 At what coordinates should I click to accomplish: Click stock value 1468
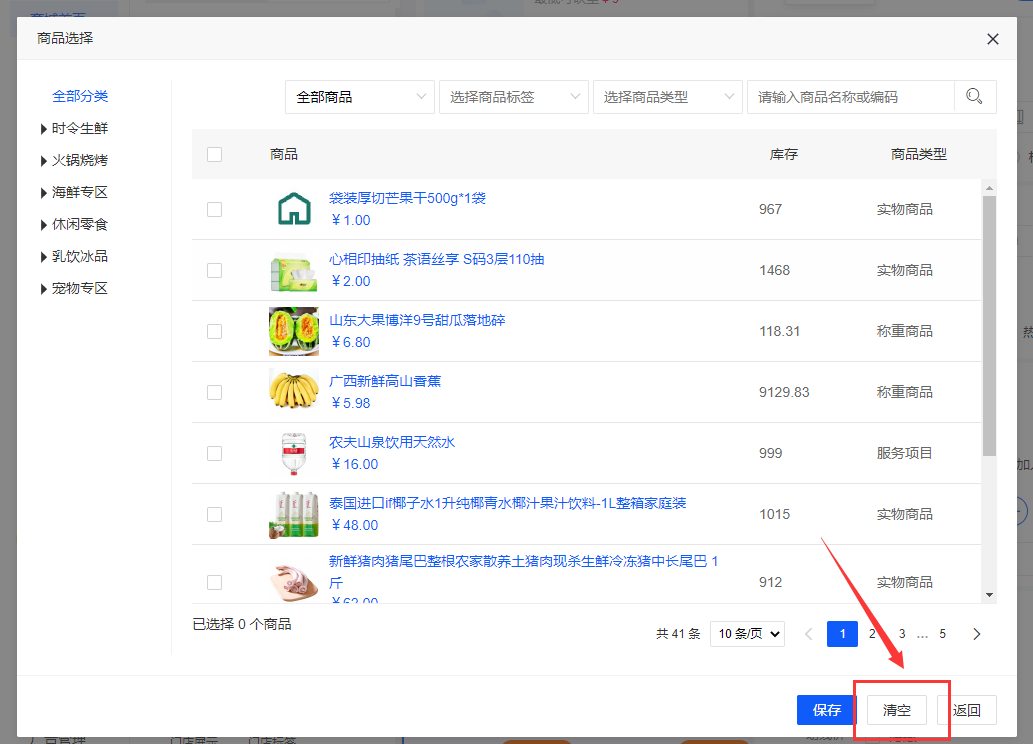tap(774, 270)
